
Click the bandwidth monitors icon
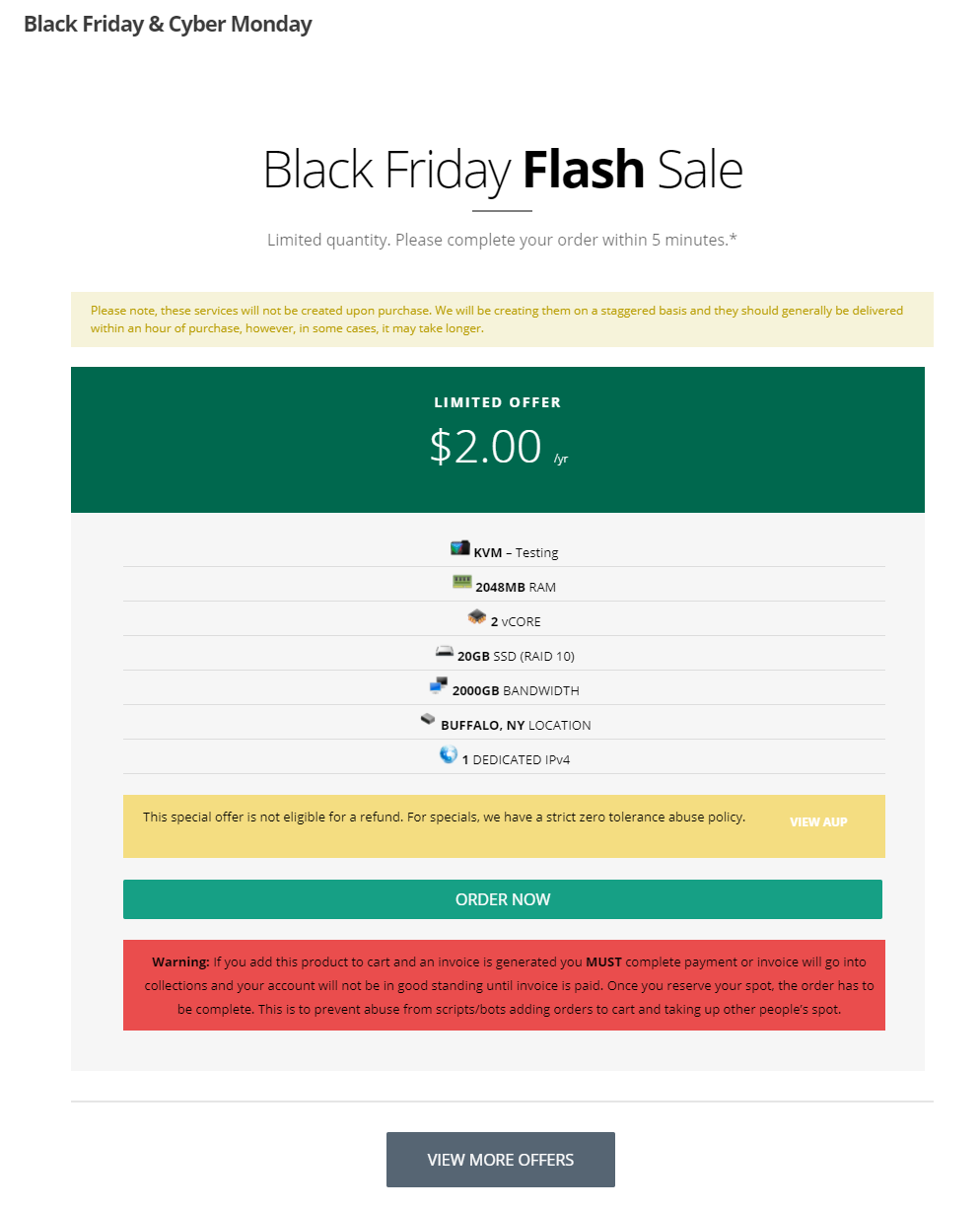[x=439, y=686]
